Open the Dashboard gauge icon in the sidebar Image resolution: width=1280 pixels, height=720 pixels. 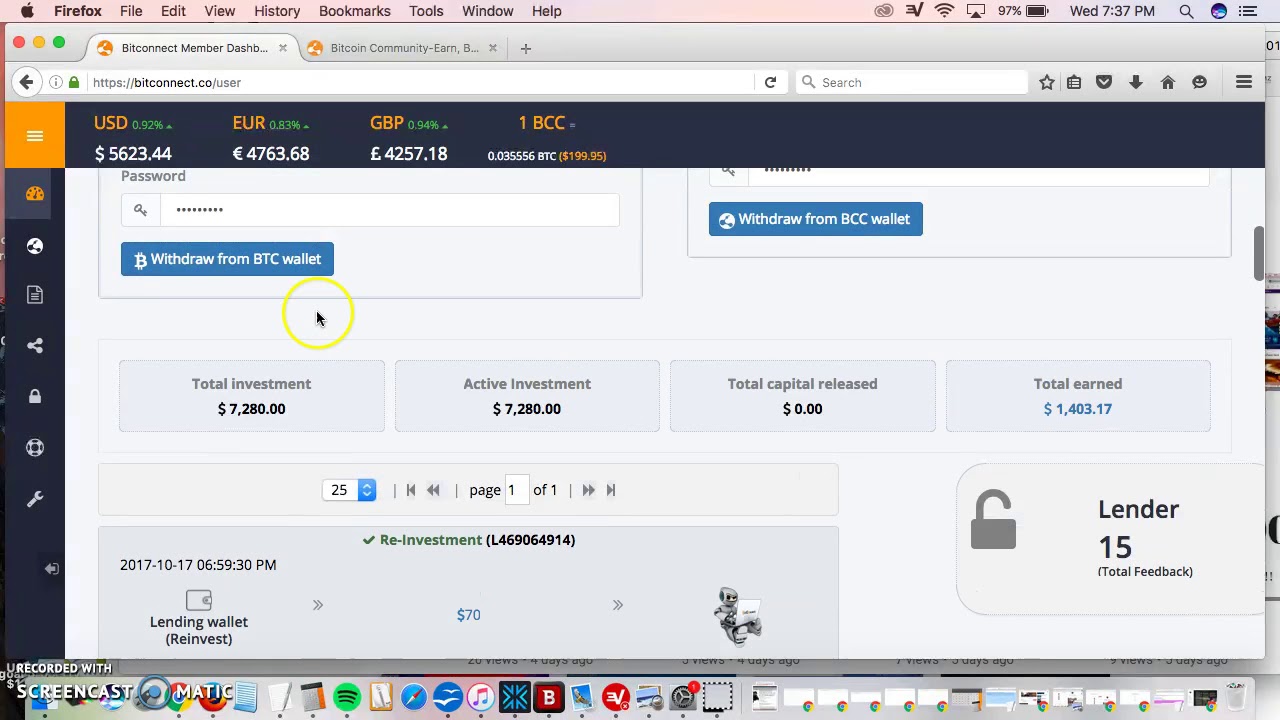pyautogui.click(x=35, y=194)
